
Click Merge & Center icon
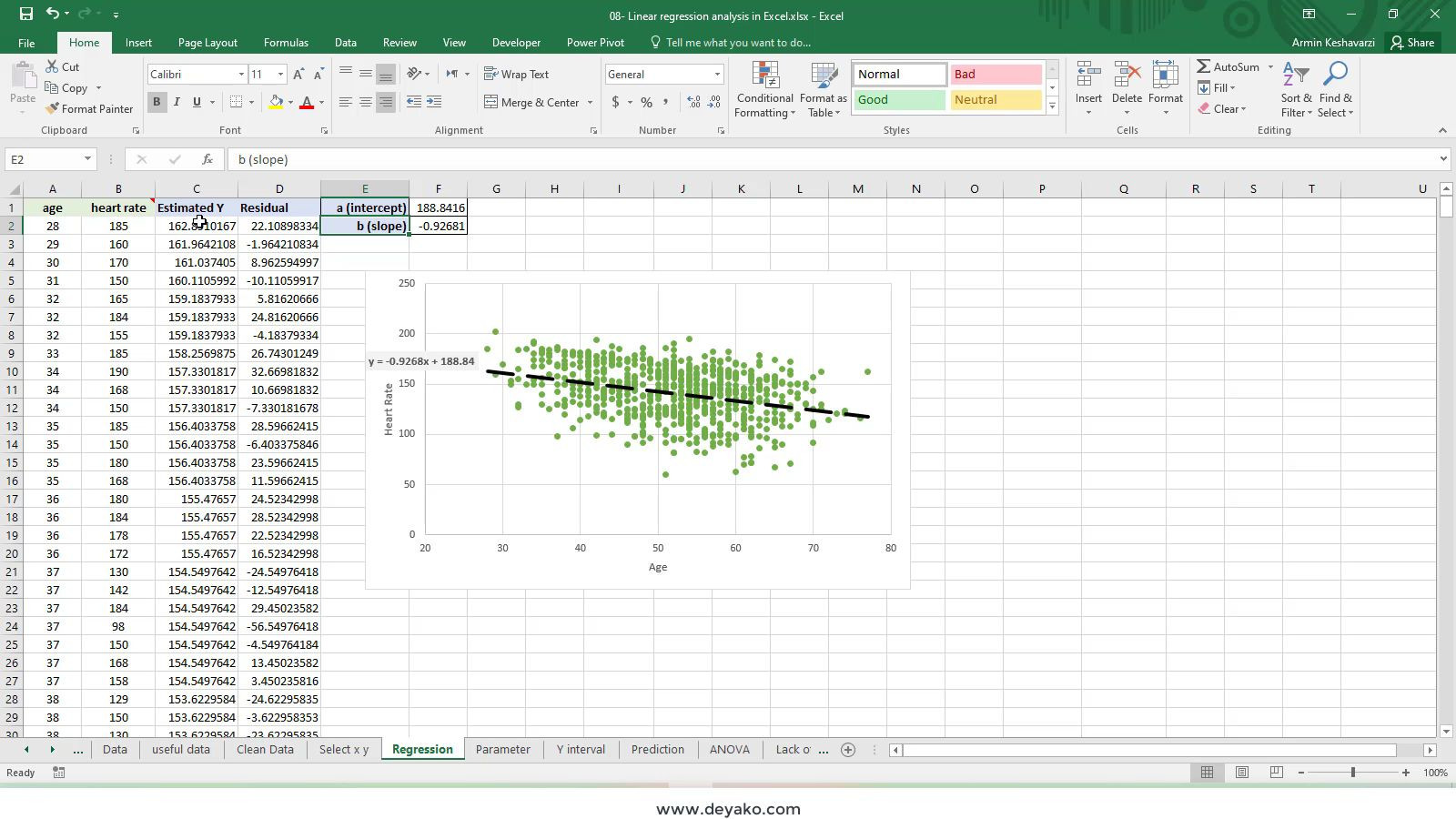[491, 102]
